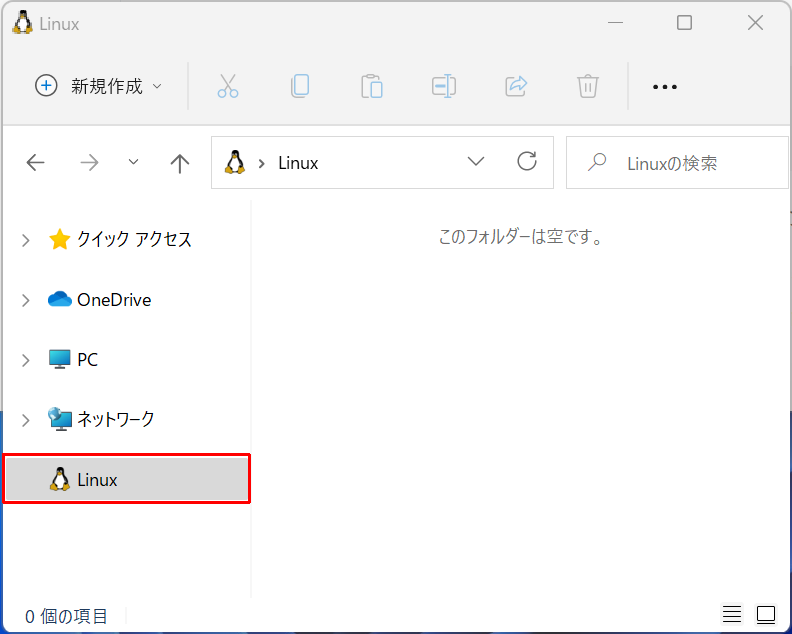The image size is (792, 634).
Task: Minimize the Linux window
Action: click(x=615, y=23)
